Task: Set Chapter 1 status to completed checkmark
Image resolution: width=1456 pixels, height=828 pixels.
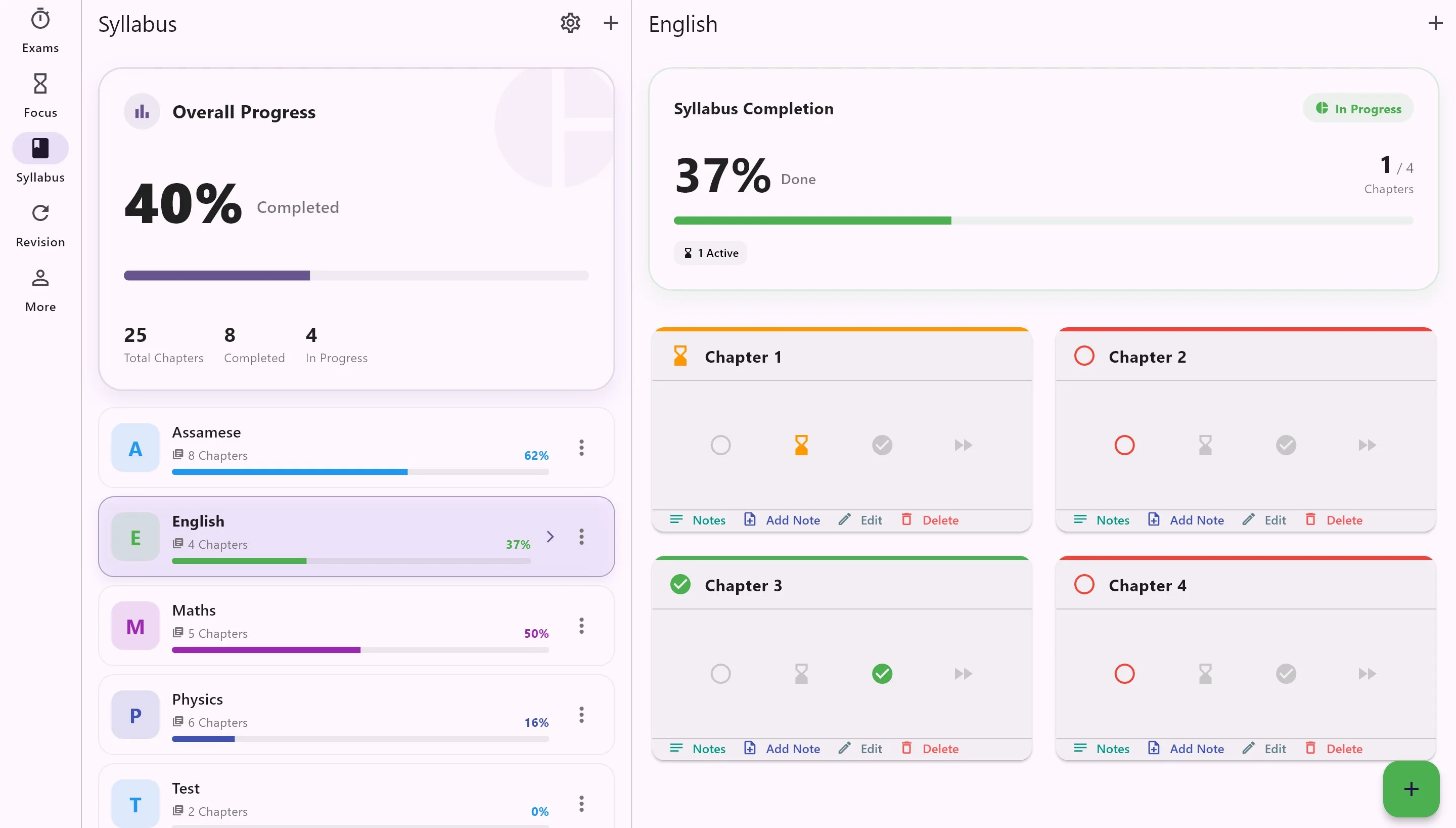Action: point(882,445)
